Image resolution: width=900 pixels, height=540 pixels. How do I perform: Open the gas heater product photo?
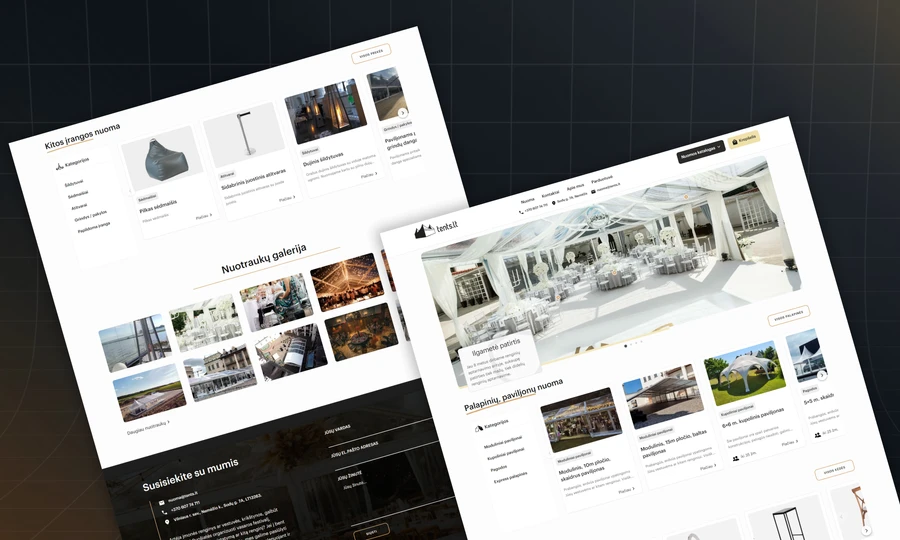tap(326, 112)
